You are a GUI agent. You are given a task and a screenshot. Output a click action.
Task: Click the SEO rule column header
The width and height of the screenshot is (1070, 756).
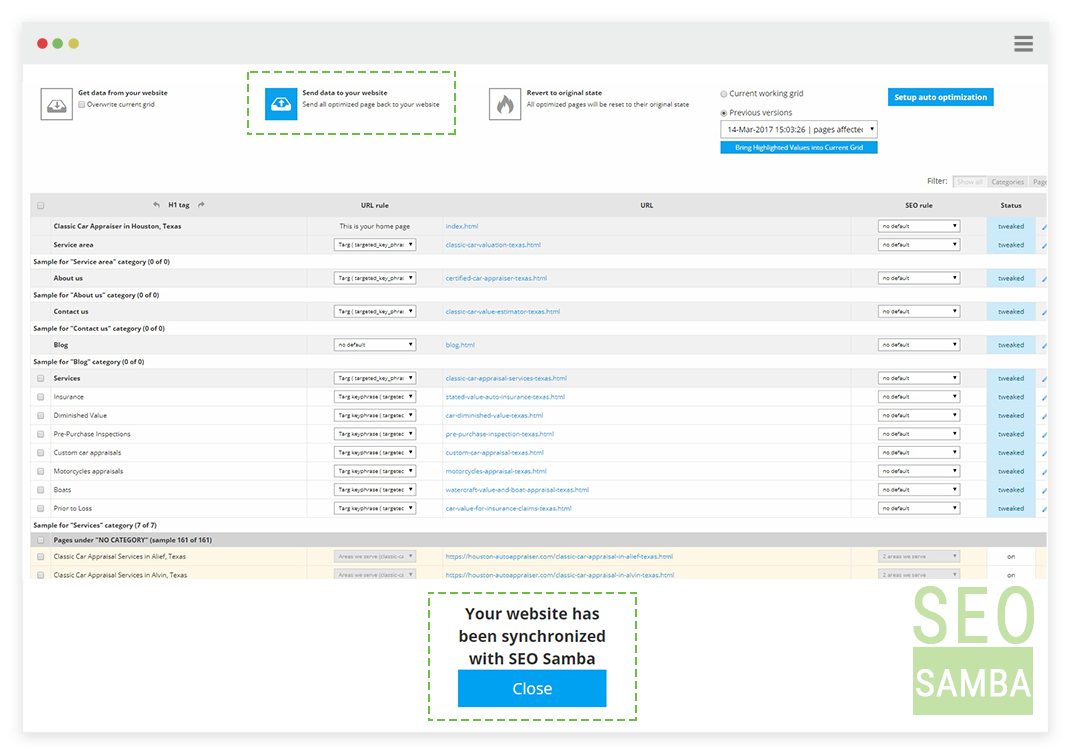point(919,205)
